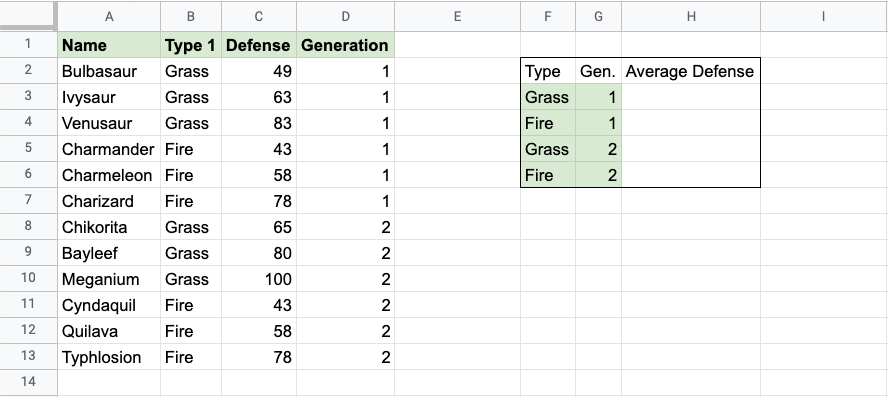Select the Bulbasaur cell
The image size is (888, 397).
(x=109, y=71)
